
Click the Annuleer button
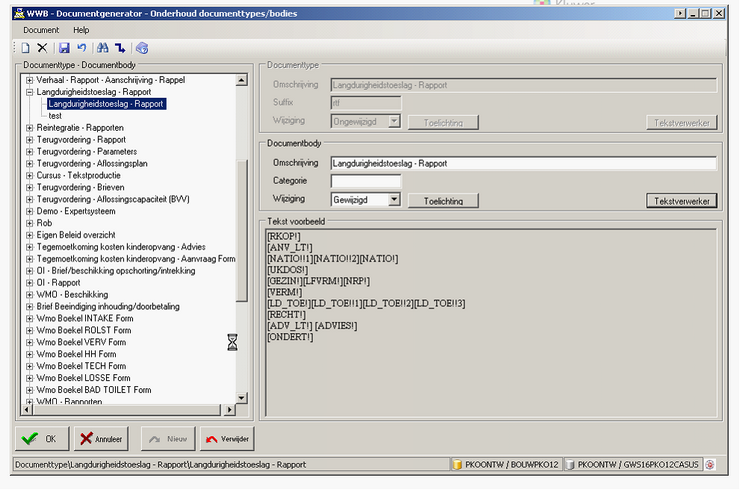[x=101, y=439]
